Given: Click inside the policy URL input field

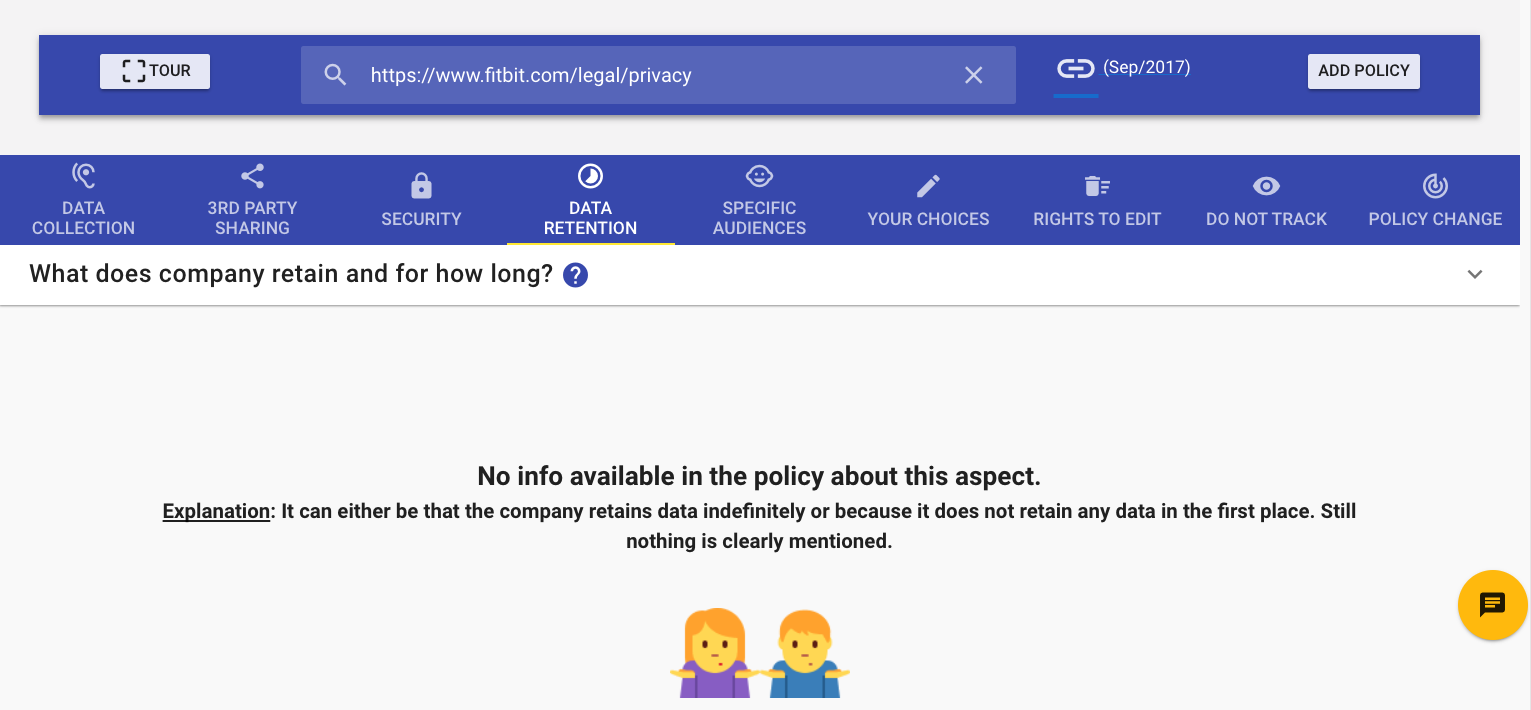Looking at the screenshot, I should point(650,75).
